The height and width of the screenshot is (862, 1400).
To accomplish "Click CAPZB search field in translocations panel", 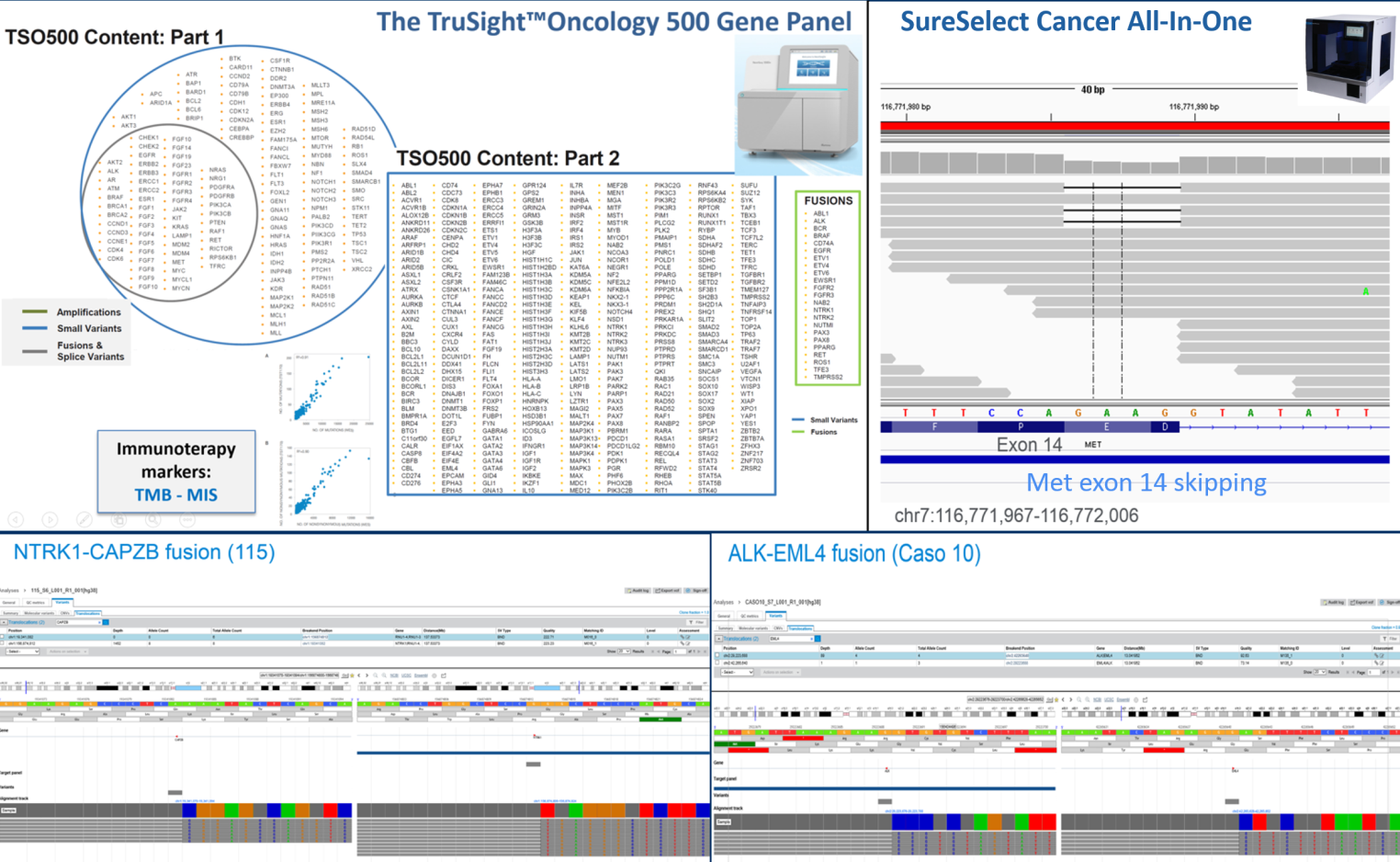I will point(78,622).
